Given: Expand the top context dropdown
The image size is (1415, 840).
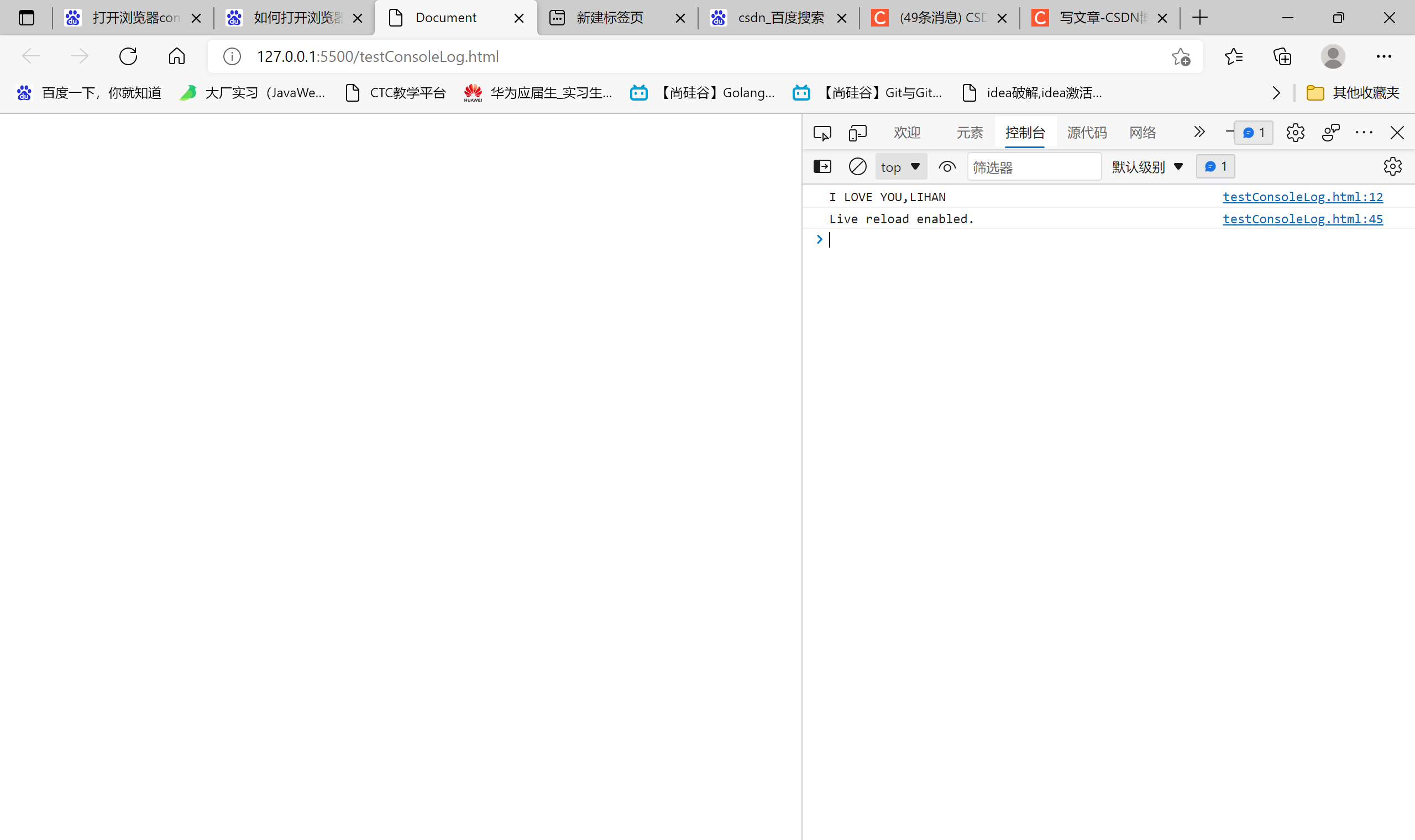Looking at the screenshot, I should coord(900,167).
